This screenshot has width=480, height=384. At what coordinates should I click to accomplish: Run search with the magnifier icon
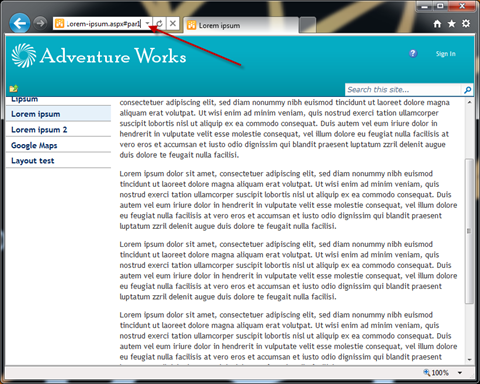click(467, 90)
